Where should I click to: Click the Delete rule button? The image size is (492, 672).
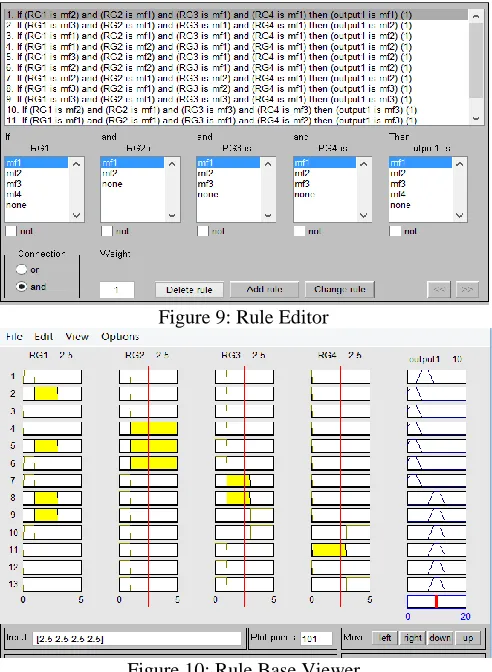click(189, 290)
